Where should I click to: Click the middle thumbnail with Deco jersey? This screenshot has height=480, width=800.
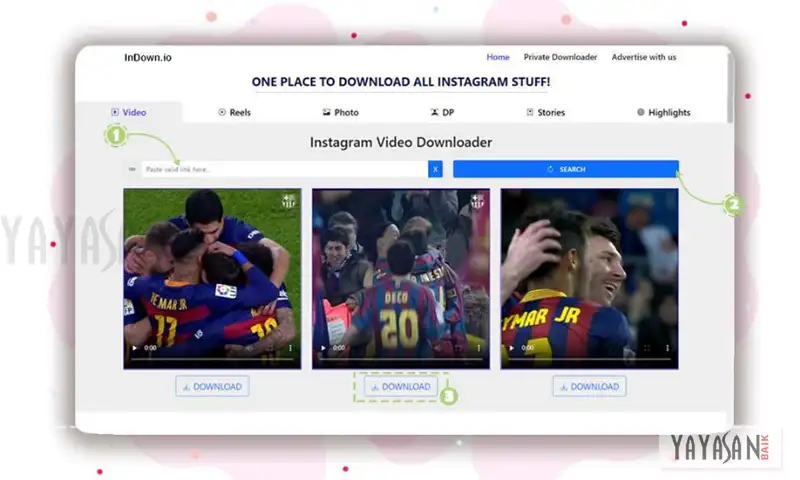pos(401,279)
